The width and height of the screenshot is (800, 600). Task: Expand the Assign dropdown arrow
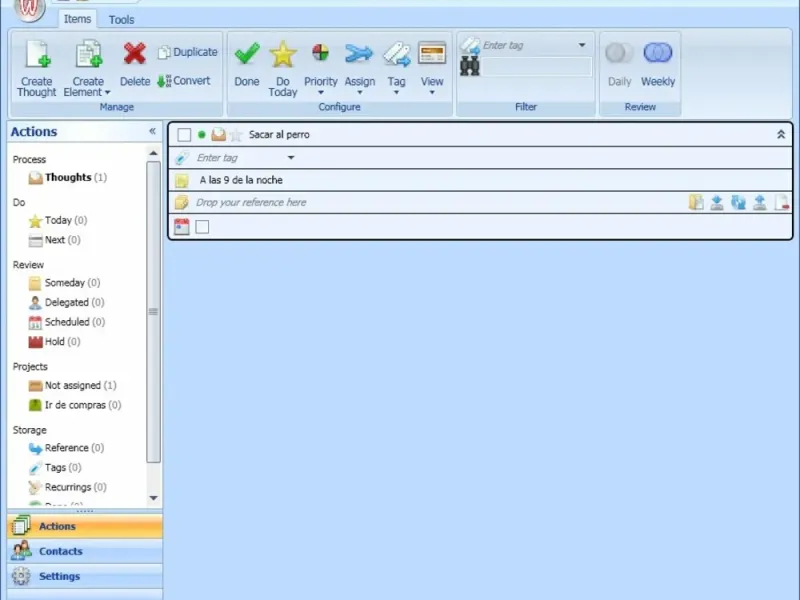click(x=359, y=93)
